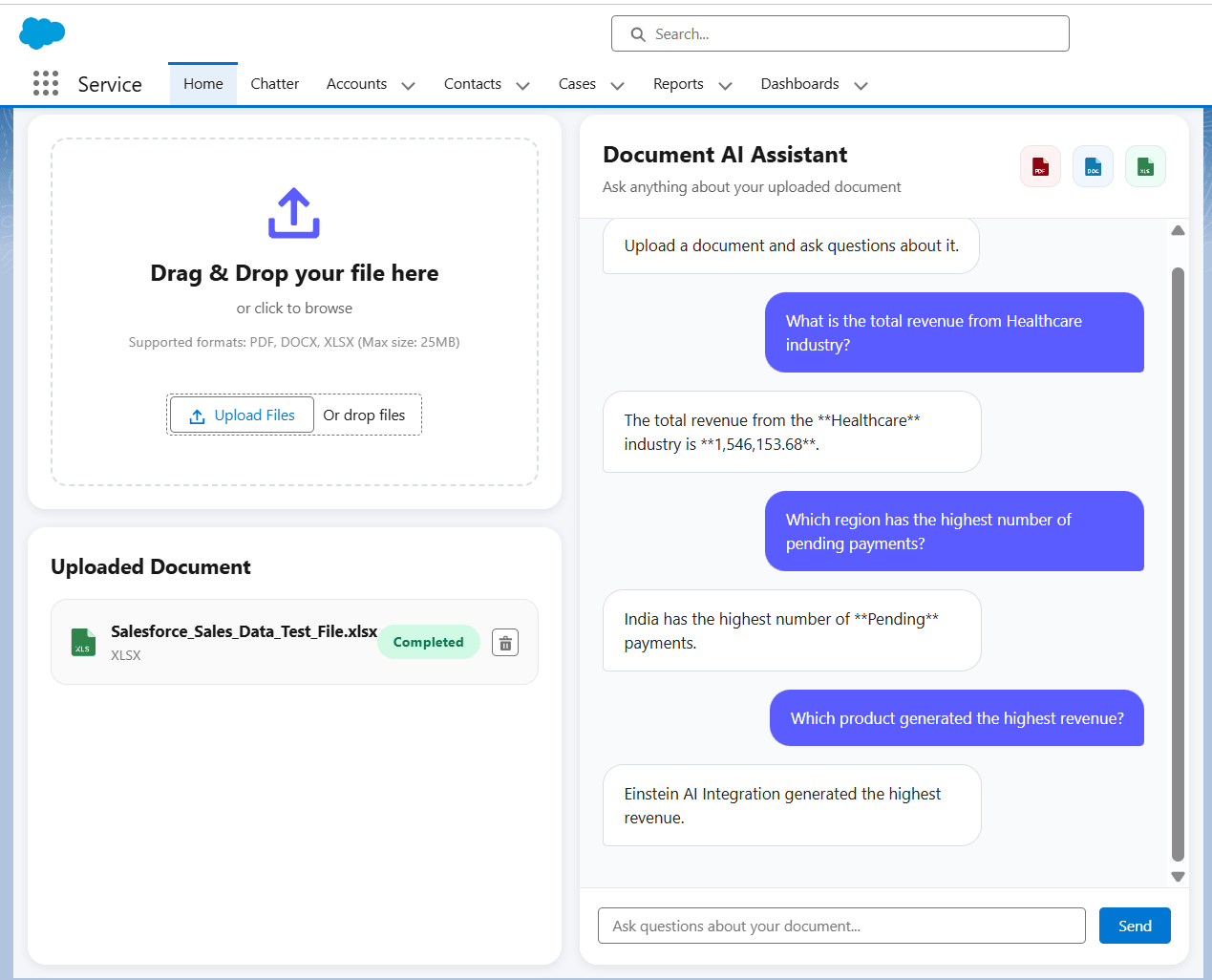Viewport: 1212px width, 980px height.
Task: Expand the Cases dropdown chevron
Action: 618,85
